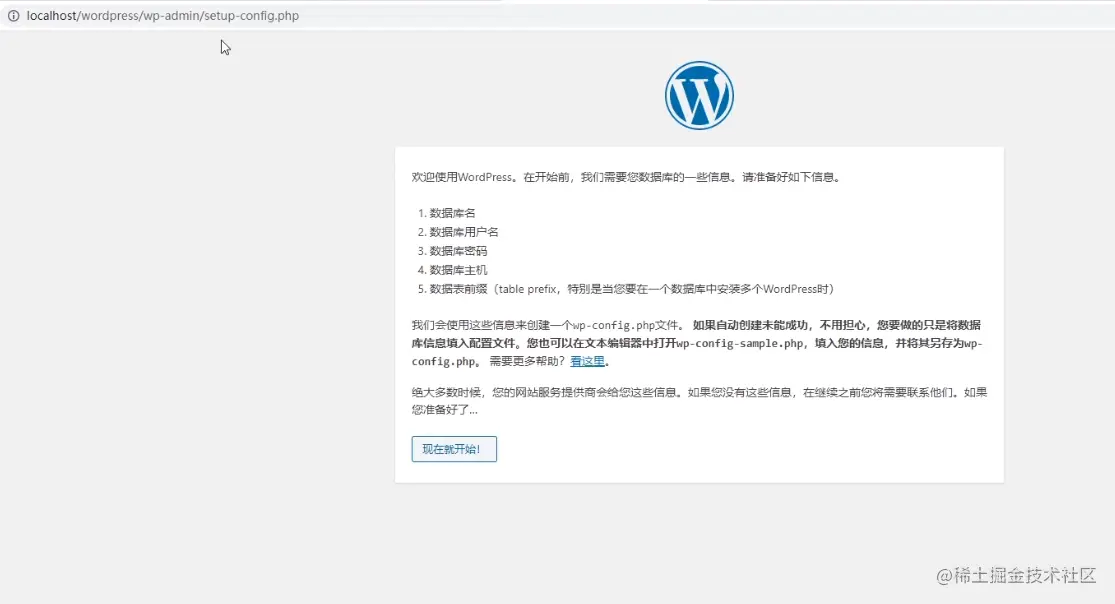
Task: Click the list item 数据库用户名
Action: click(464, 232)
